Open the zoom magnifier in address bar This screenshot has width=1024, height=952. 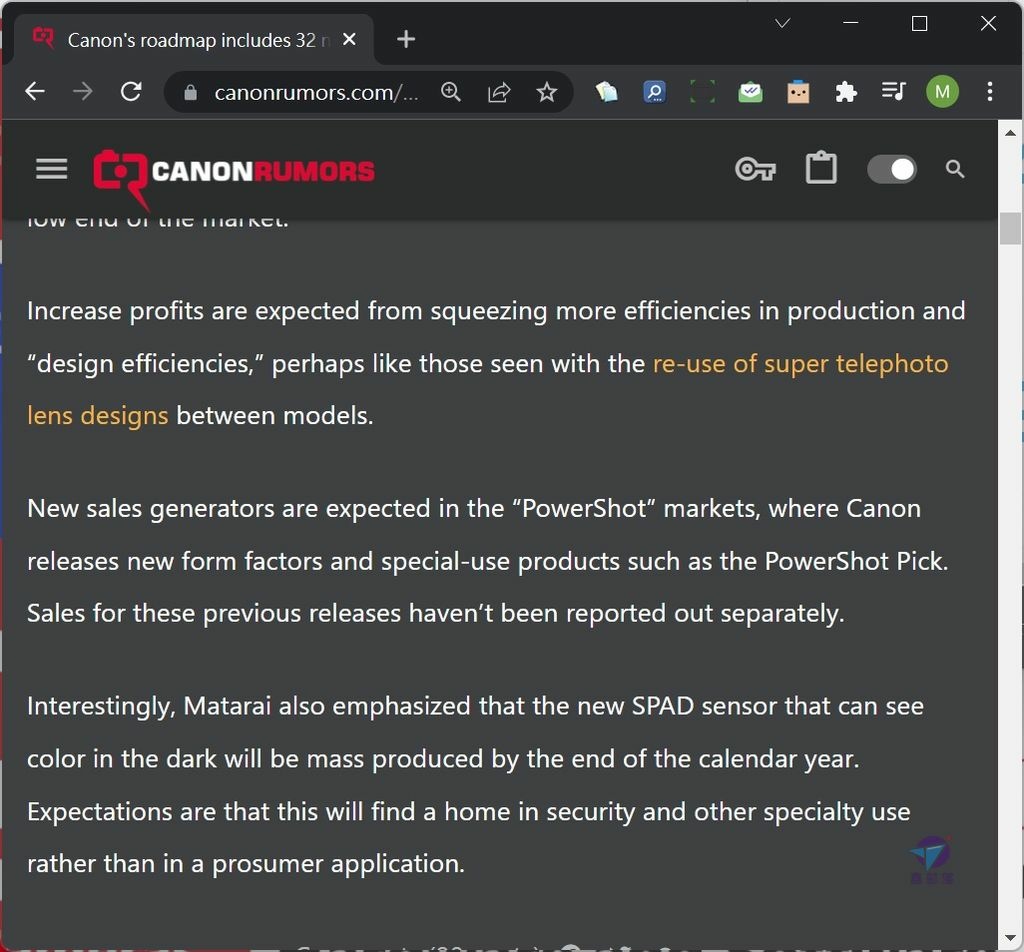click(x=451, y=92)
